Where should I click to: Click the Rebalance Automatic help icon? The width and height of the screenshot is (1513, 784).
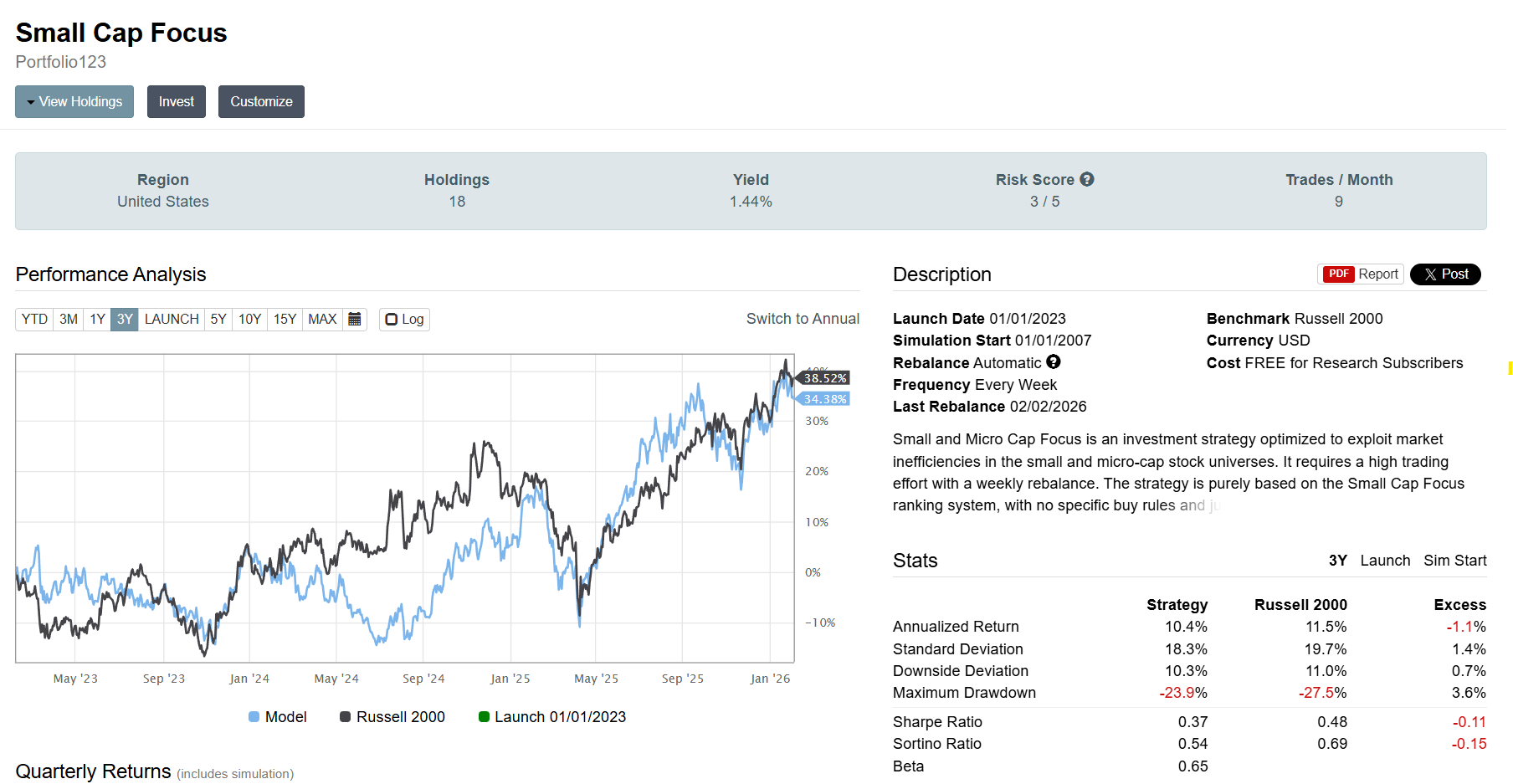[x=1054, y=362]
